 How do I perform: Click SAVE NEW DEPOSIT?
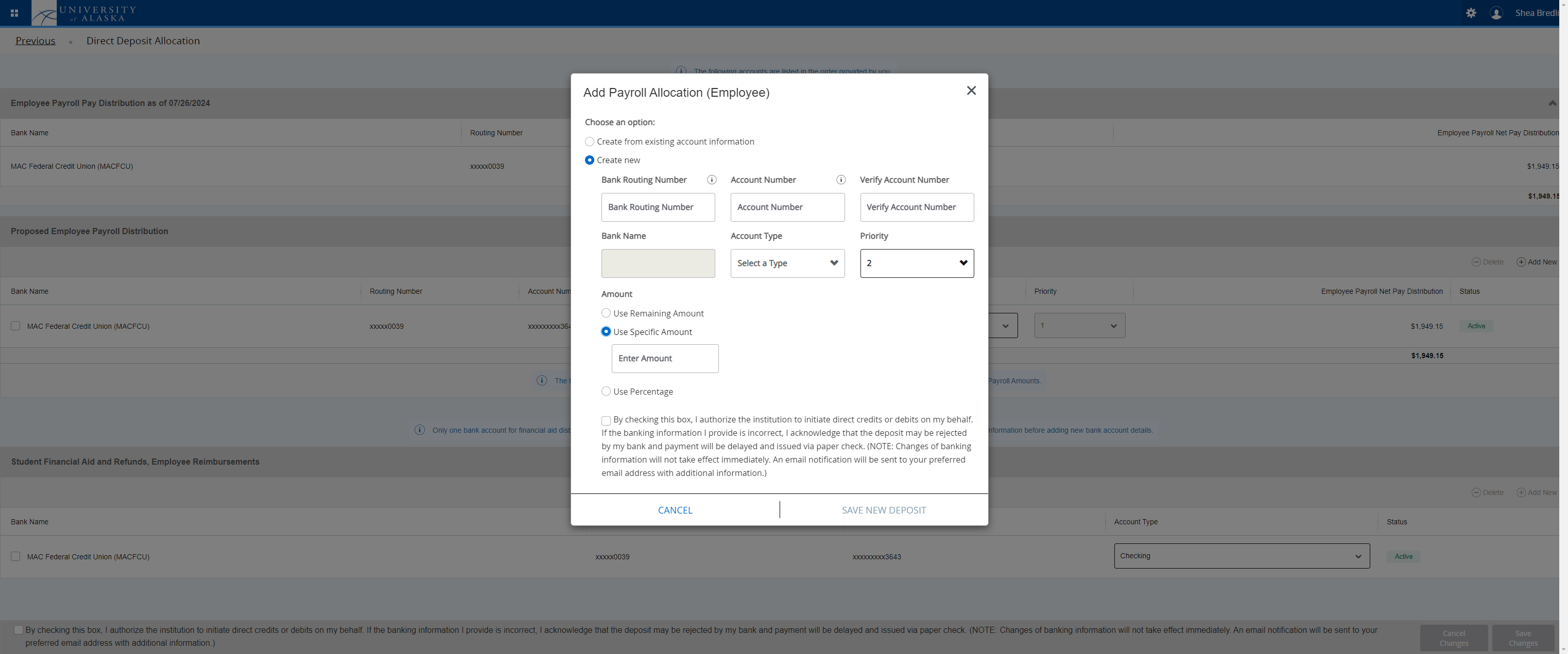(884, 510)
